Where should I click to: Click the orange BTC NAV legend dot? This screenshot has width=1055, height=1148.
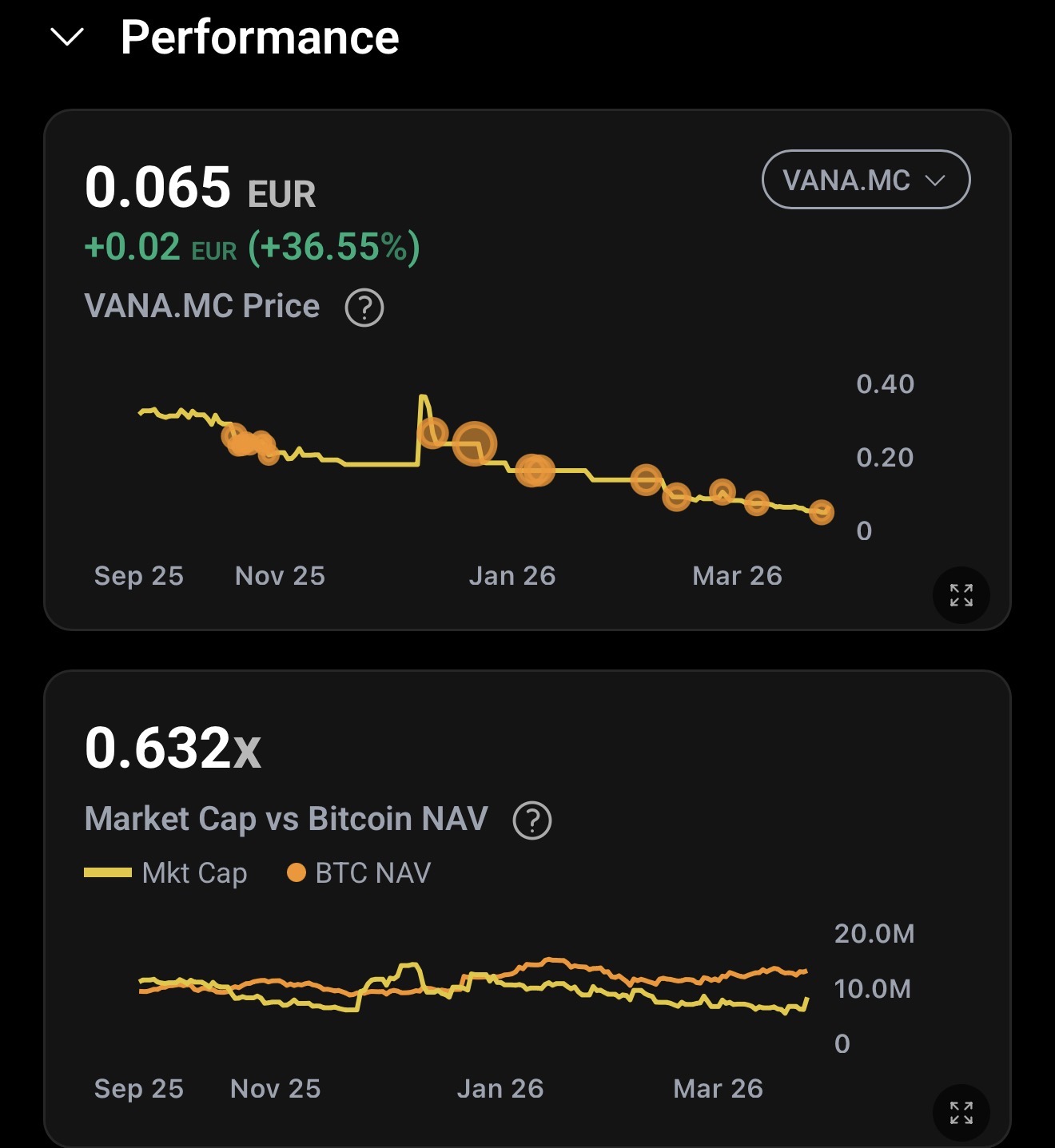[x=297, y=873]
